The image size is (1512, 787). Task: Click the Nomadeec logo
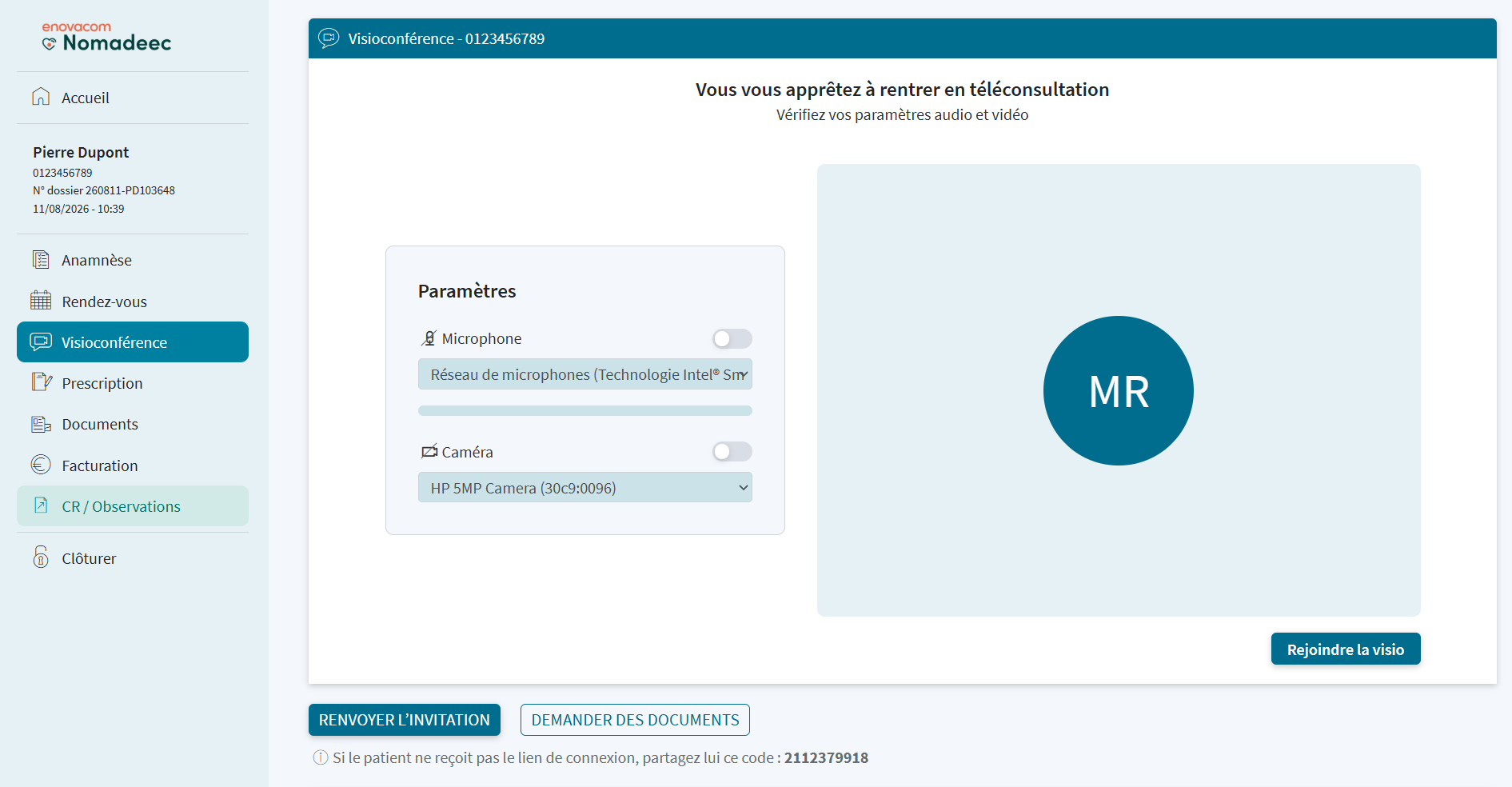tap(106, 38)
